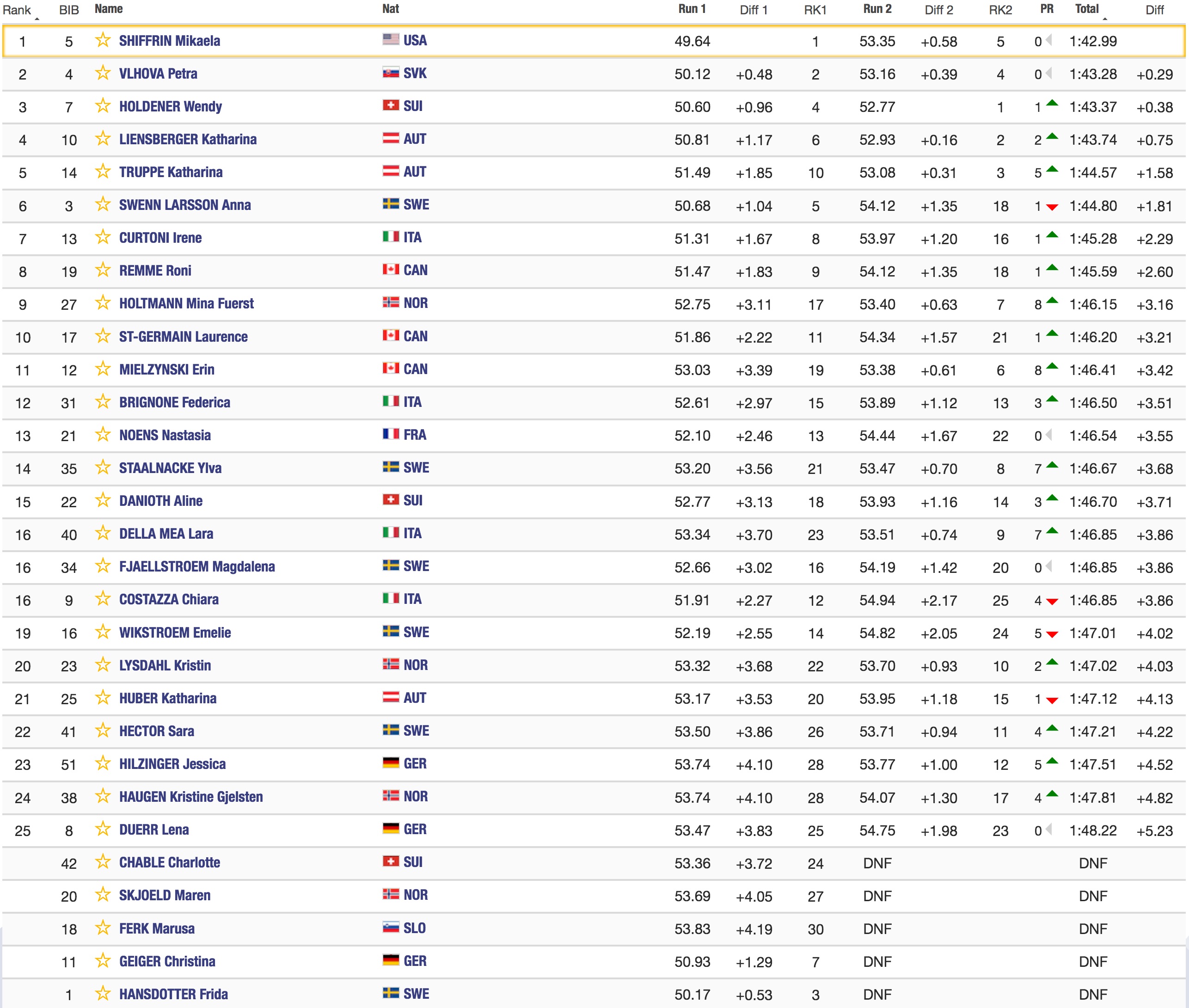Image resolution: width=1189 pixels, height=1008 pixels.
Task: Click Truppe's total time 1:44.57
Action: tap(1093, 172)
